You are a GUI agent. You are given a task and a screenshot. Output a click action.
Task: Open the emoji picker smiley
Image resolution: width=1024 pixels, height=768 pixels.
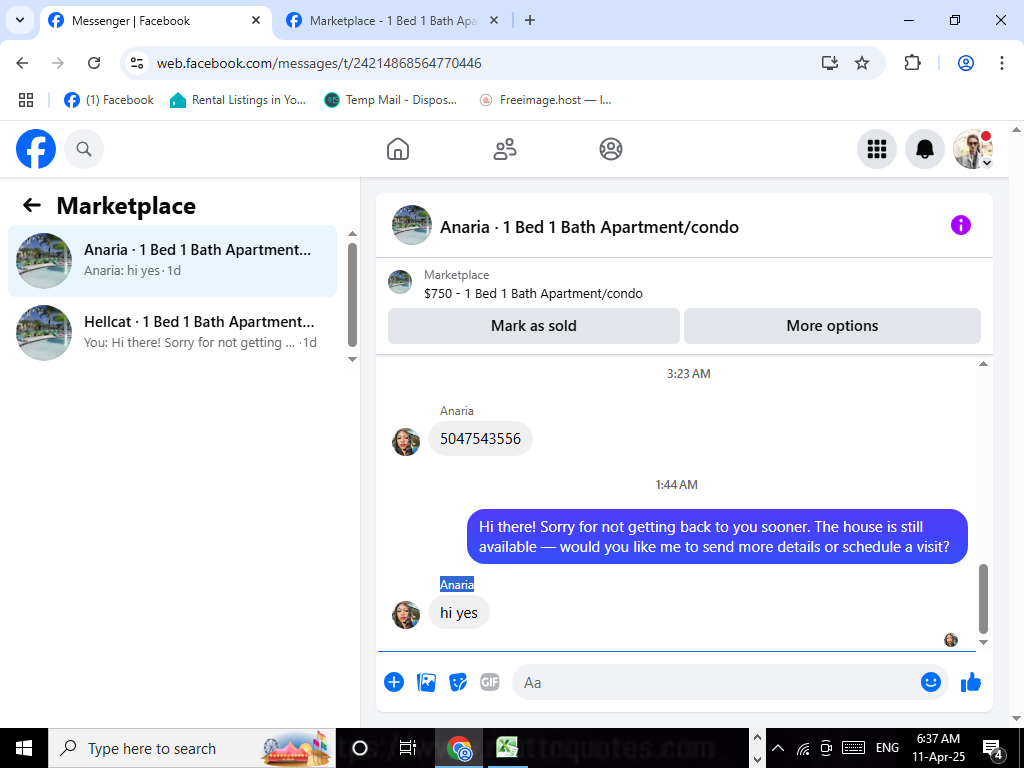click(931, 682)
